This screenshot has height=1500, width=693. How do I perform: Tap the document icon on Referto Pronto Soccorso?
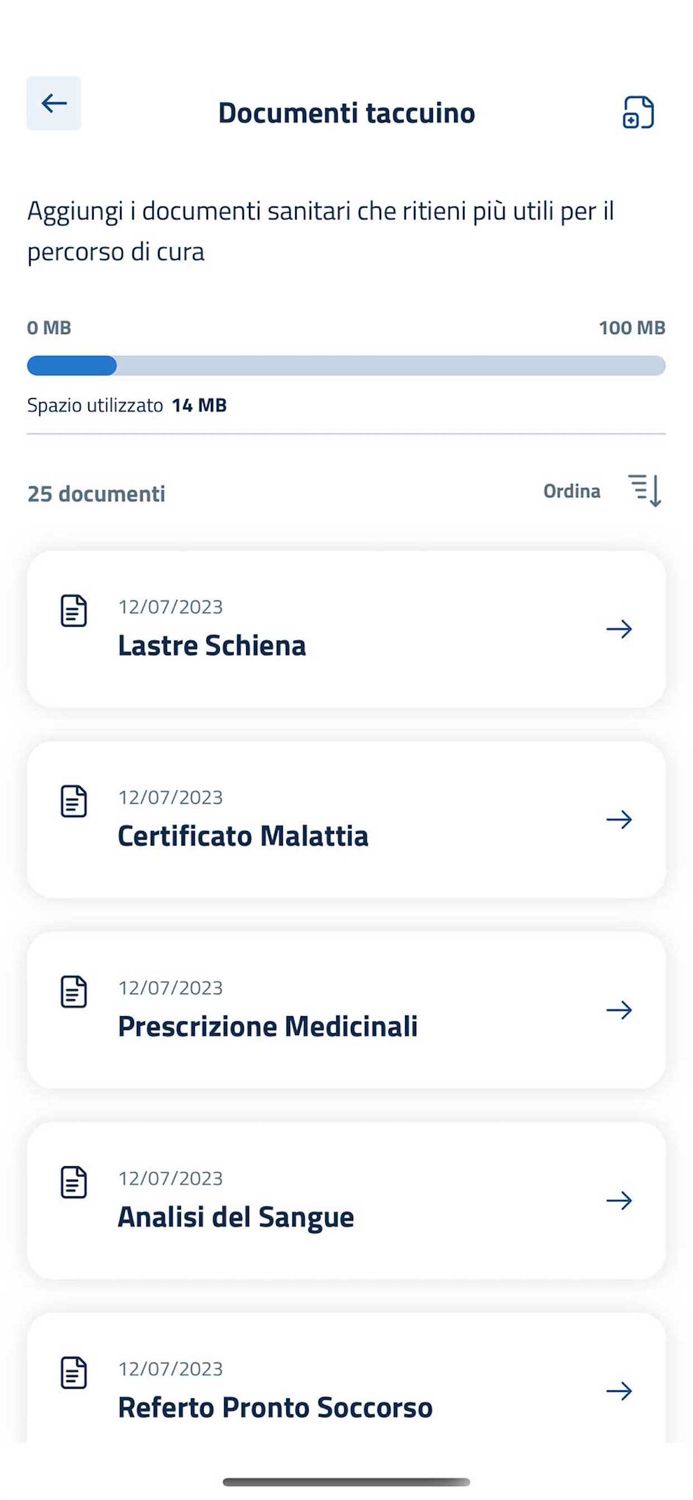pyautogui.click(x=74, y=1372)
